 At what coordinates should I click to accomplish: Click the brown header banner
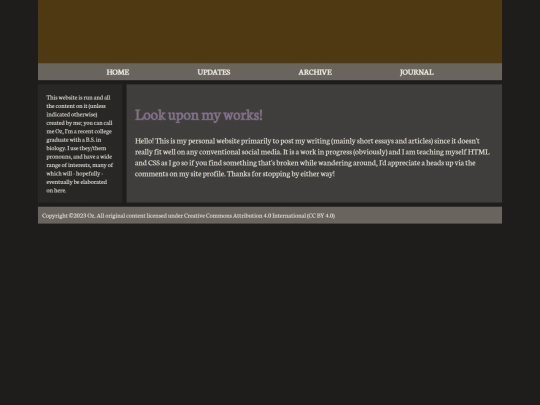point(270,31)
